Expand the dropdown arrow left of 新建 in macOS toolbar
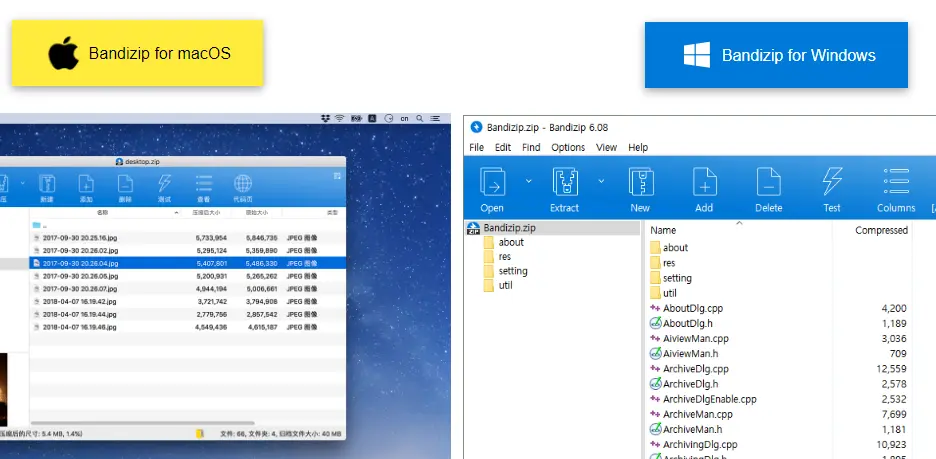Screen dimensions: 936x459 pyautogui.click(x=23, y=182)
